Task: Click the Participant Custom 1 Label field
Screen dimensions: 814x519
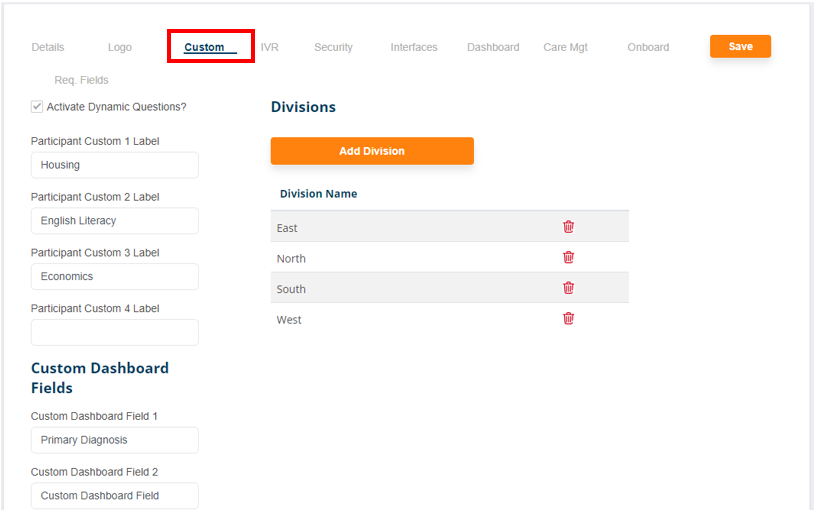Action: pos(114,165)
